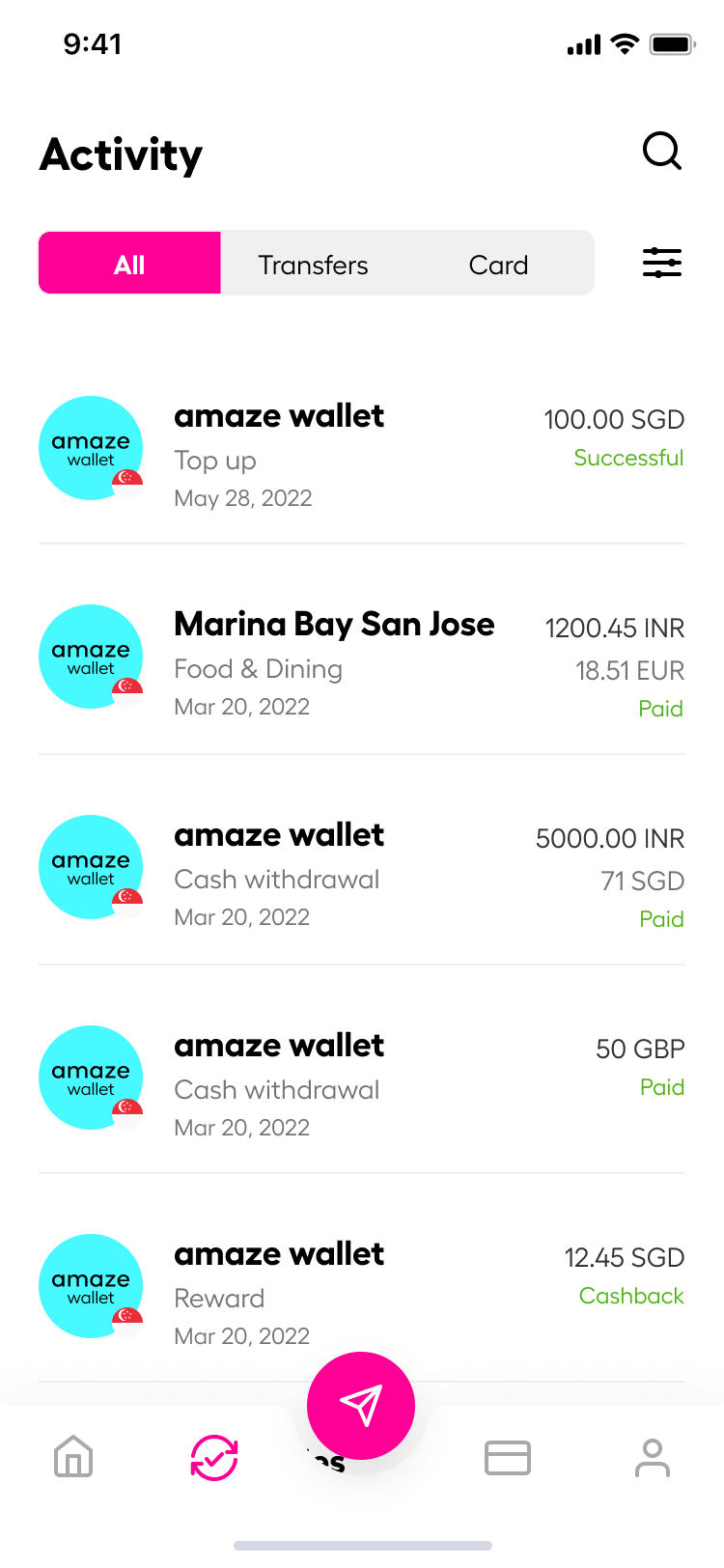Tap the pink activity sync icon
The image size is (724, 1568).
pos(214,1457)
